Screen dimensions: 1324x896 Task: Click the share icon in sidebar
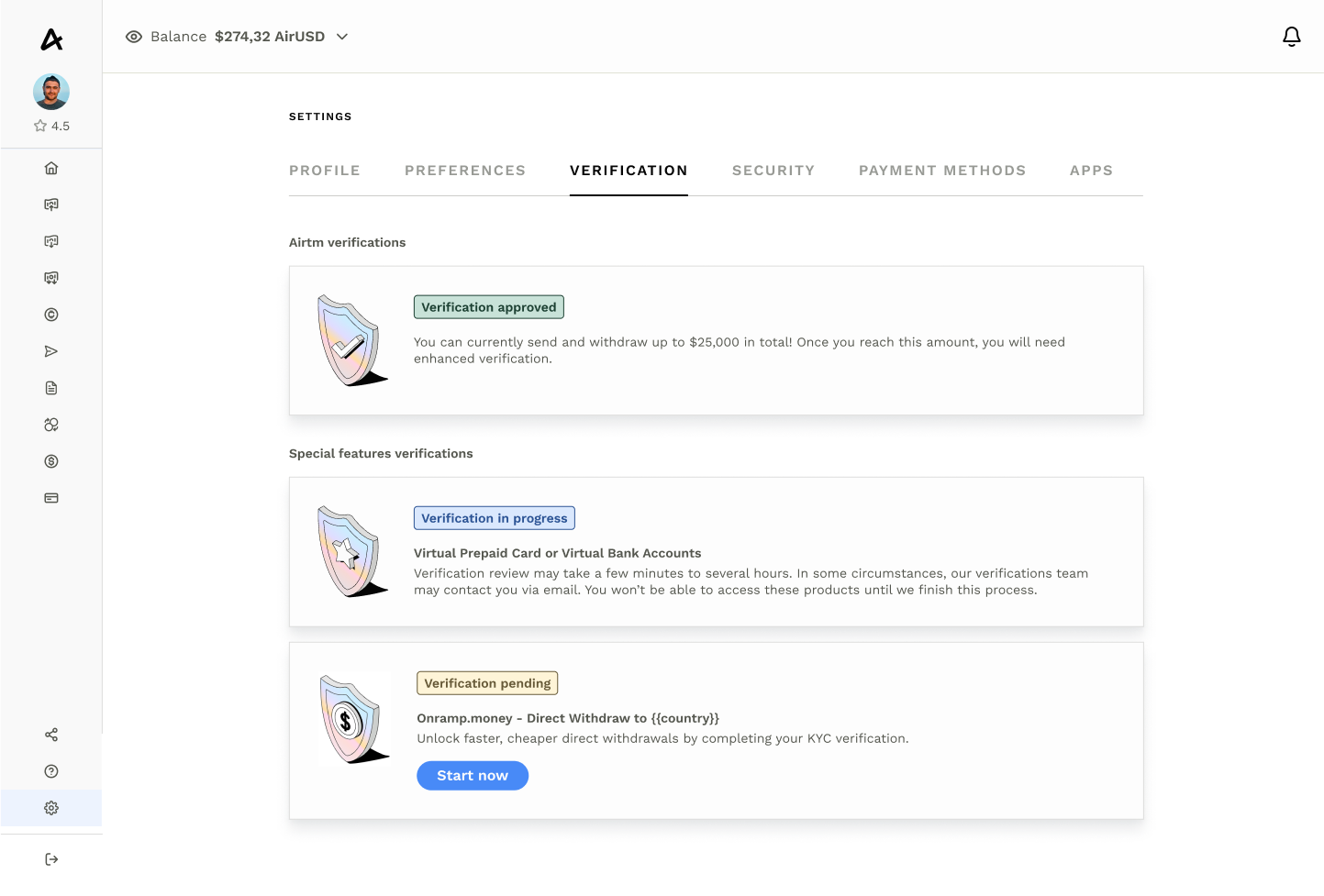coord(51,735)
